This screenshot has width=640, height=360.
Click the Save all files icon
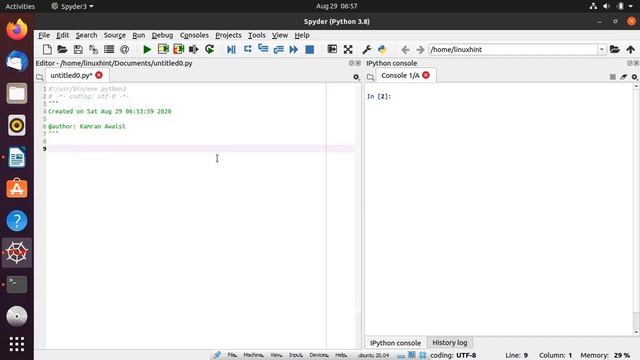pyautogui.click(x=93, y=49)
